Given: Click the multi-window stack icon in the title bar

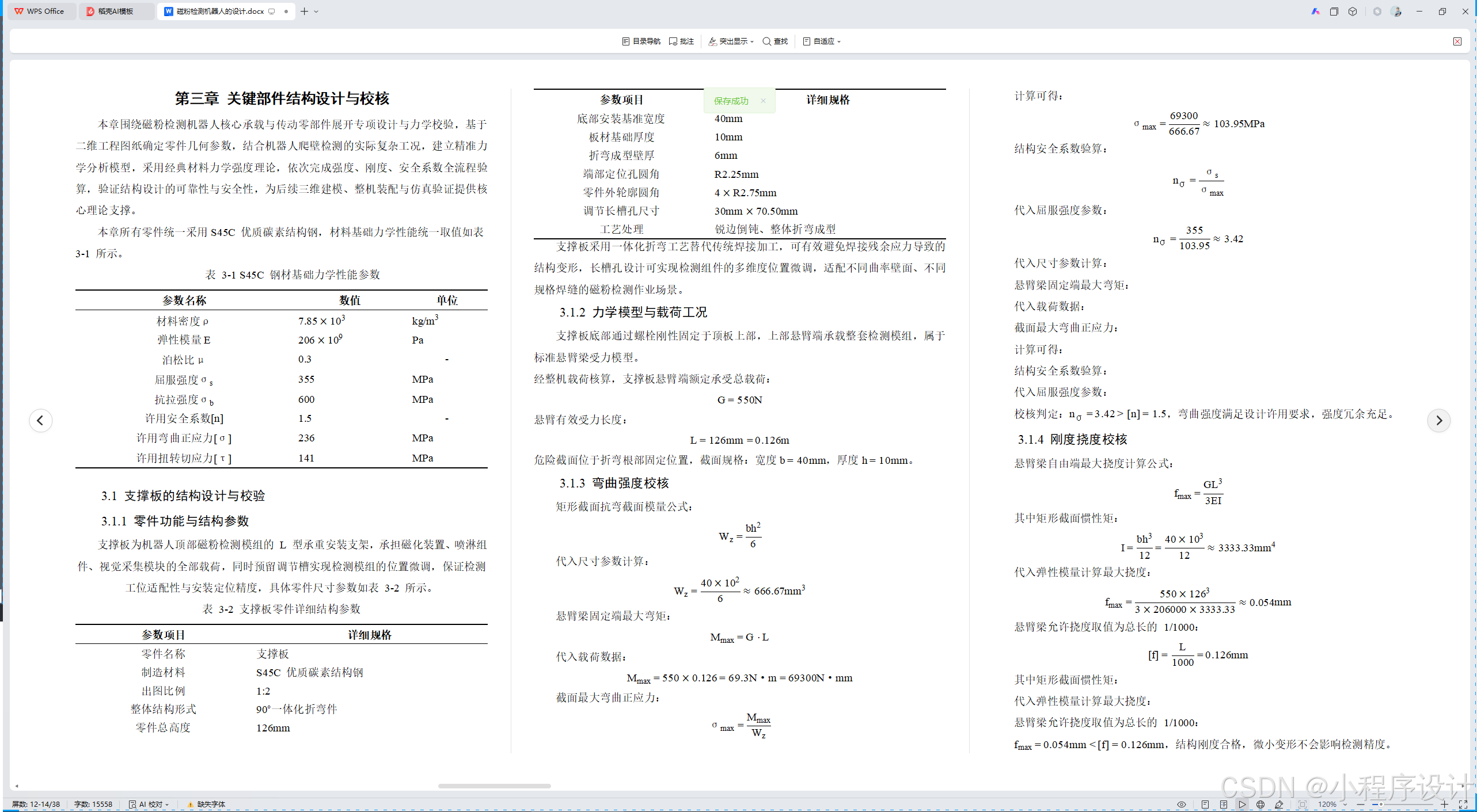Looking at the screenshot, I should 1334,11.
